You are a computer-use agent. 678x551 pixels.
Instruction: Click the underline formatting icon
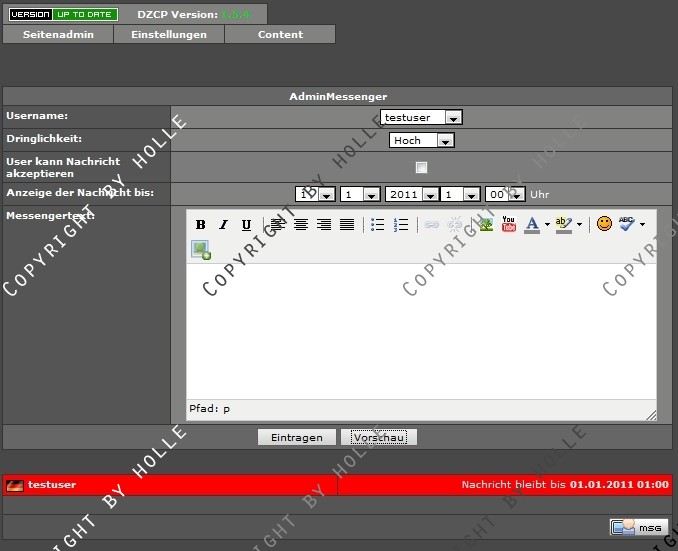(x=246, y=225)
